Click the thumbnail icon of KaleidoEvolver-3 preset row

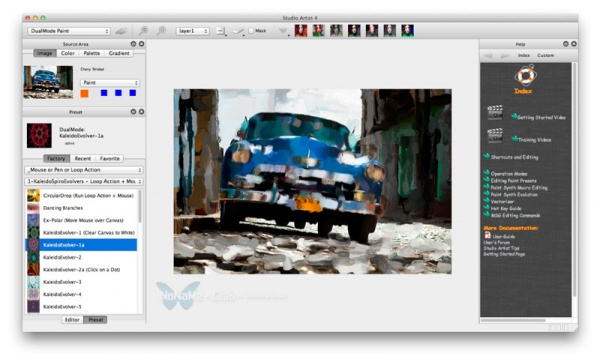pyautogui.click(x=33, y=282)
